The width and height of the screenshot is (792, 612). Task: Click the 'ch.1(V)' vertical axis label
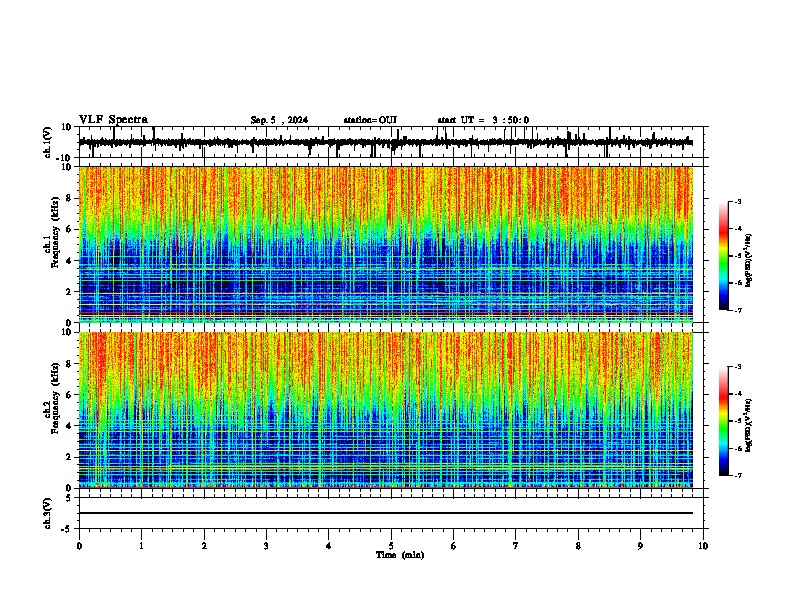click(48, 142)
